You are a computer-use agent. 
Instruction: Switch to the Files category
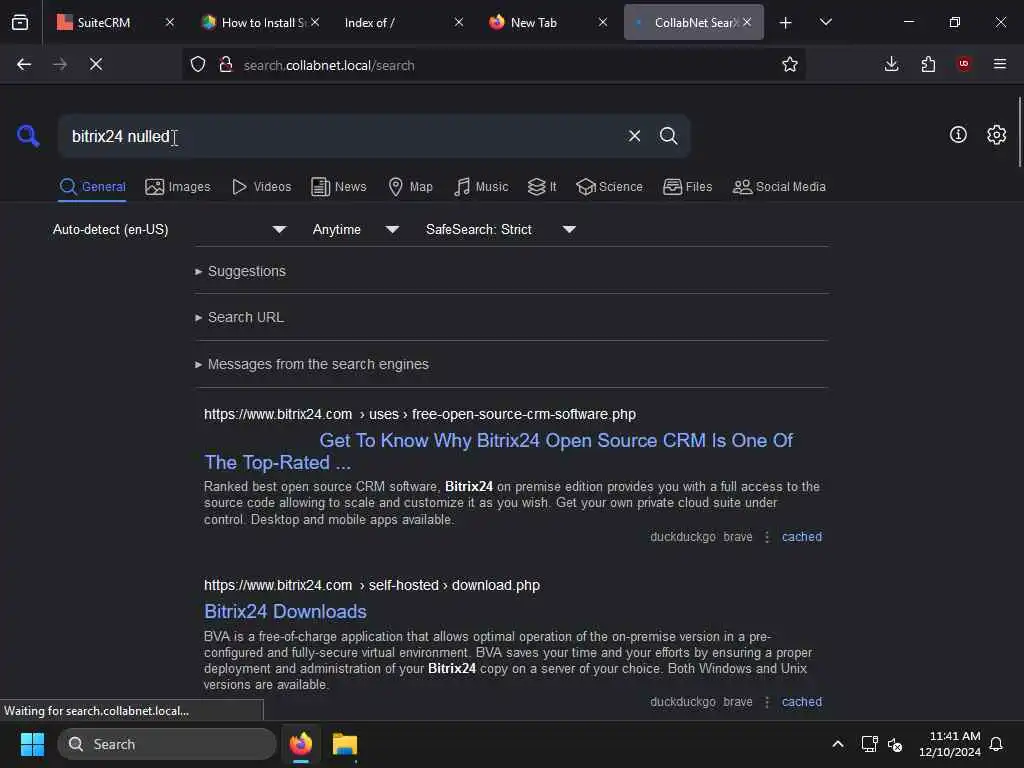point(687,187)
